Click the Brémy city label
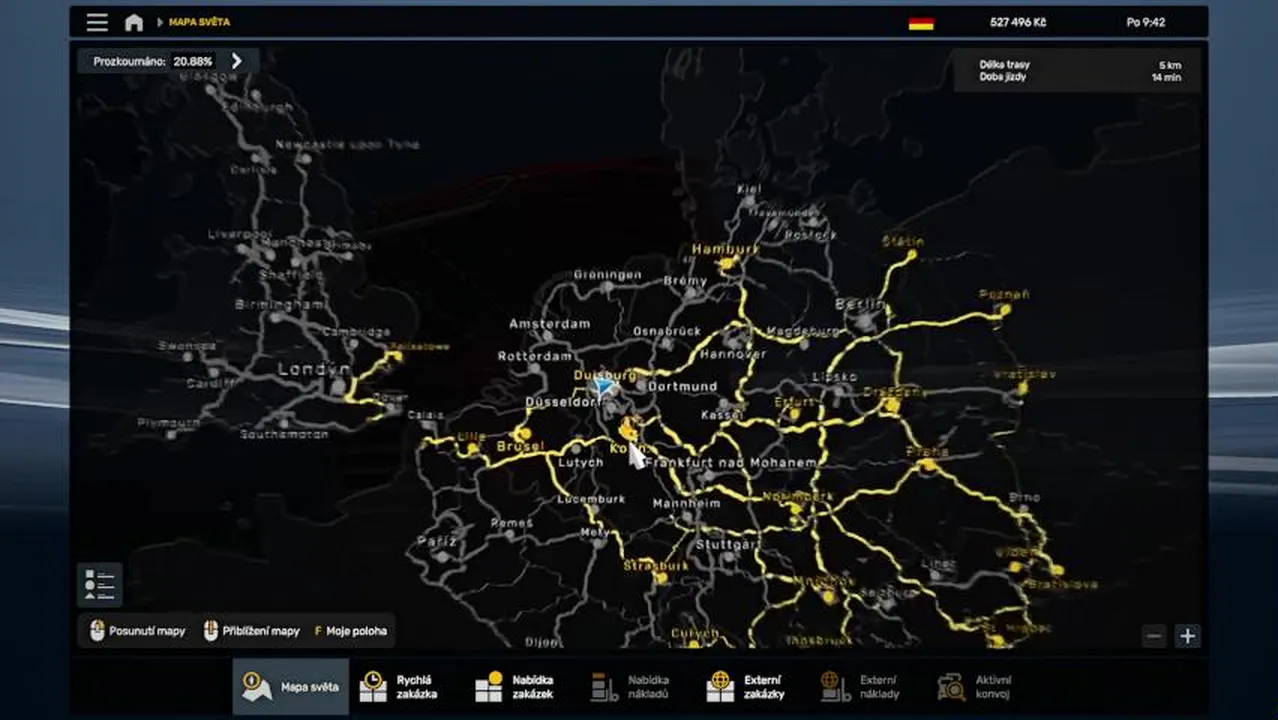The height and width of the screenshot is (720, 1278). tap(685, 281)
